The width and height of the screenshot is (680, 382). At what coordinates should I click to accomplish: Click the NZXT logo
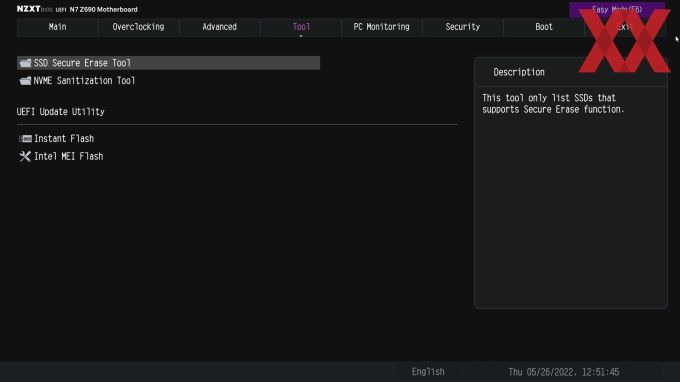click(x=29, y=9)
